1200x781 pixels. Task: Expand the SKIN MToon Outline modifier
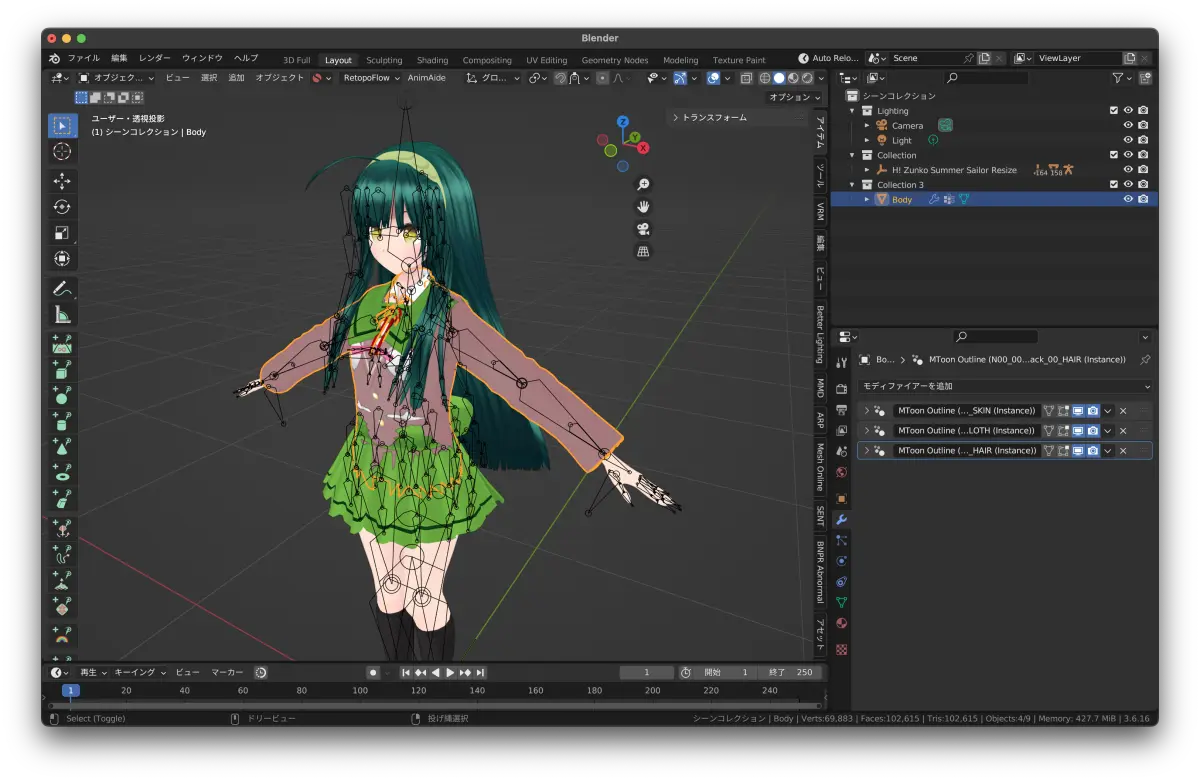(866, 410)
